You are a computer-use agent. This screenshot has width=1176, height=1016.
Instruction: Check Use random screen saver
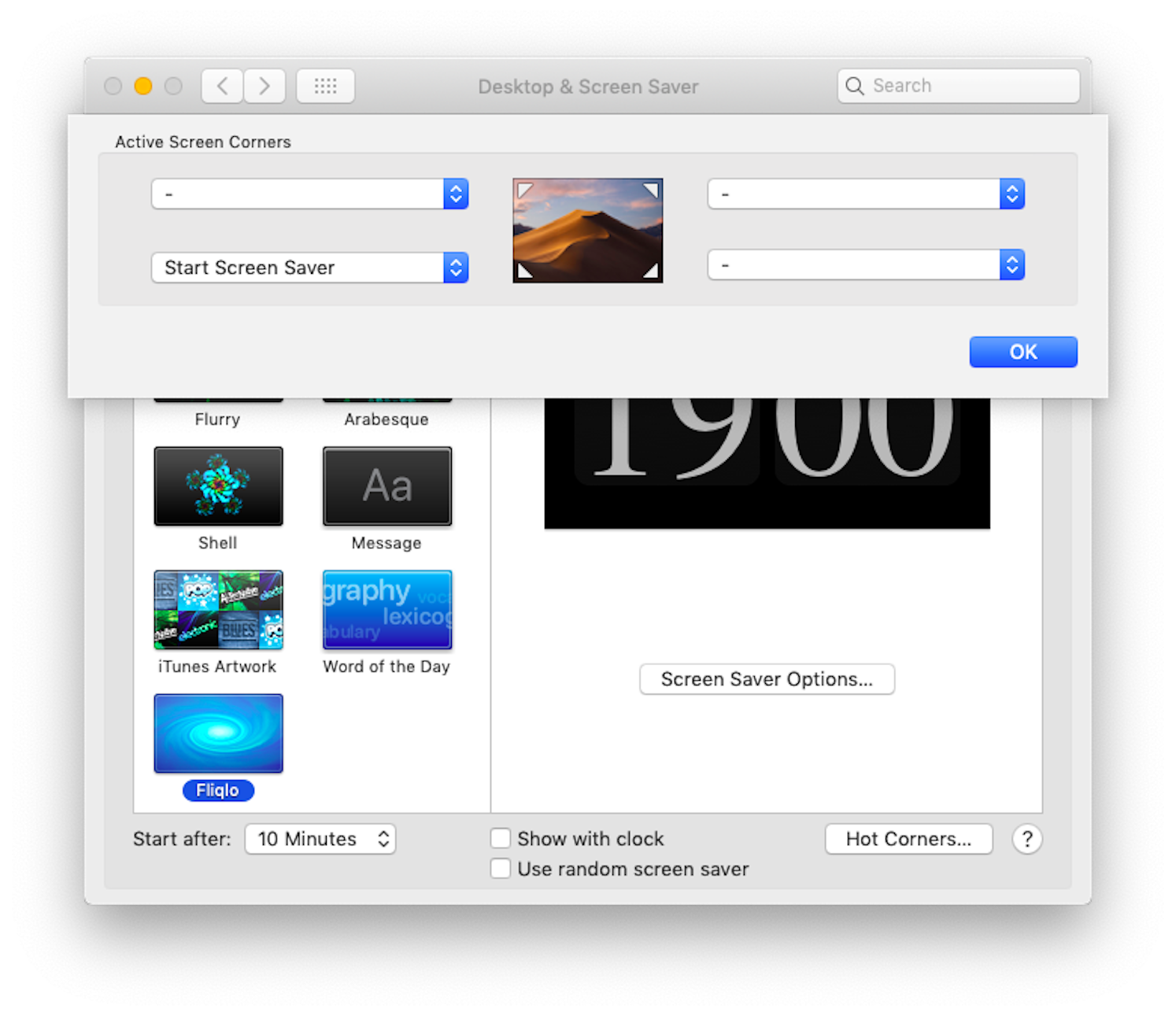coord(501,868)
